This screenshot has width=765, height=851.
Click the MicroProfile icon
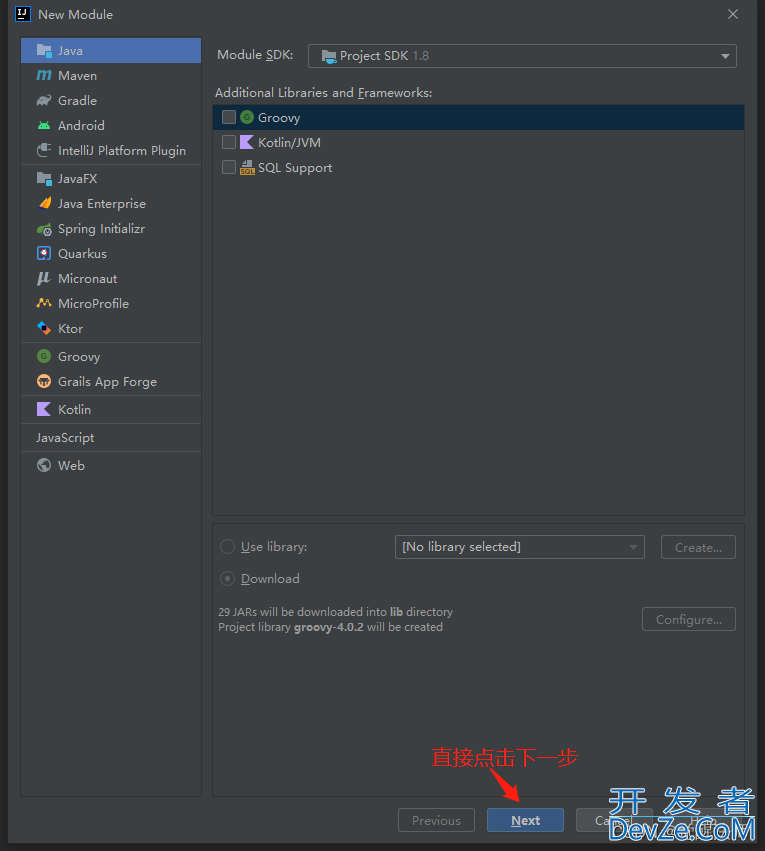point(44,303)
